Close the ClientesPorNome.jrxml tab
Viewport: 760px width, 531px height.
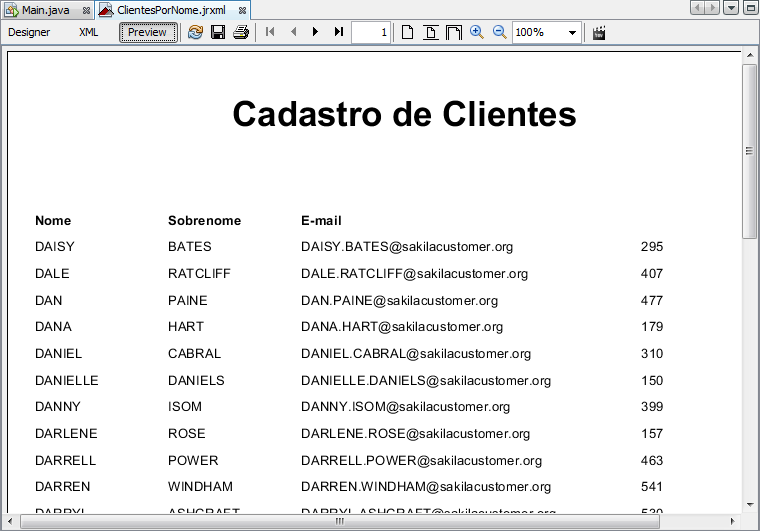[x=242, y=9]
